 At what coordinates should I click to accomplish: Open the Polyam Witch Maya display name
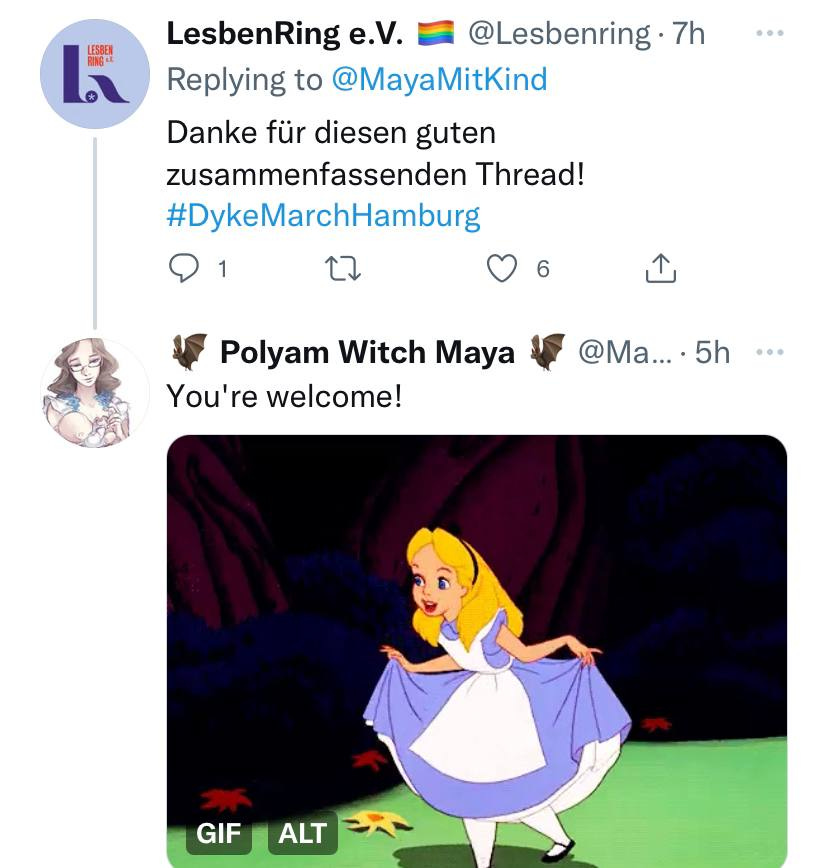tap(368, 353)
